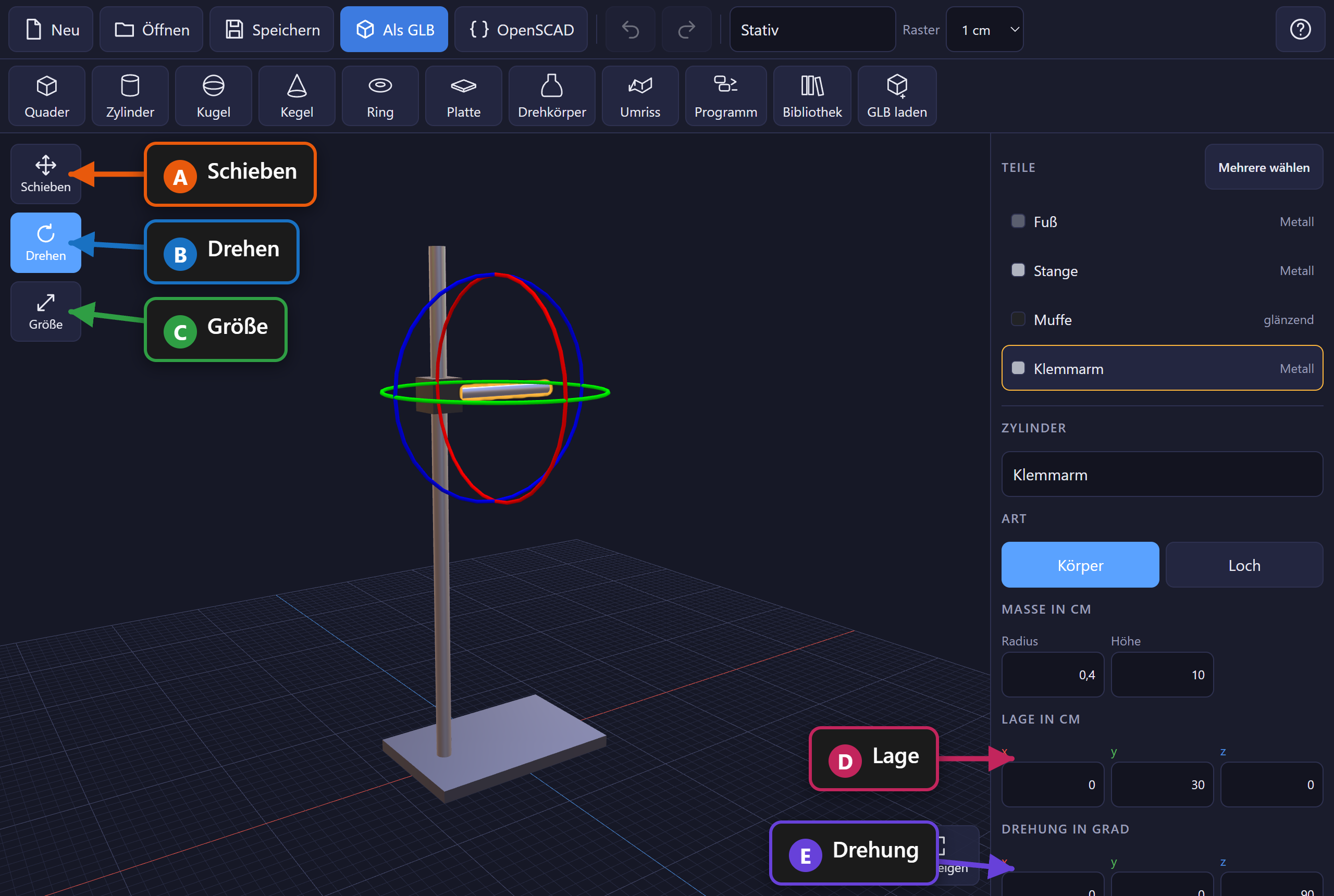Click the Lage x position field
Image resolution: width=1334 pixels, height=896 pixels.
click(x=1053, y=785)
